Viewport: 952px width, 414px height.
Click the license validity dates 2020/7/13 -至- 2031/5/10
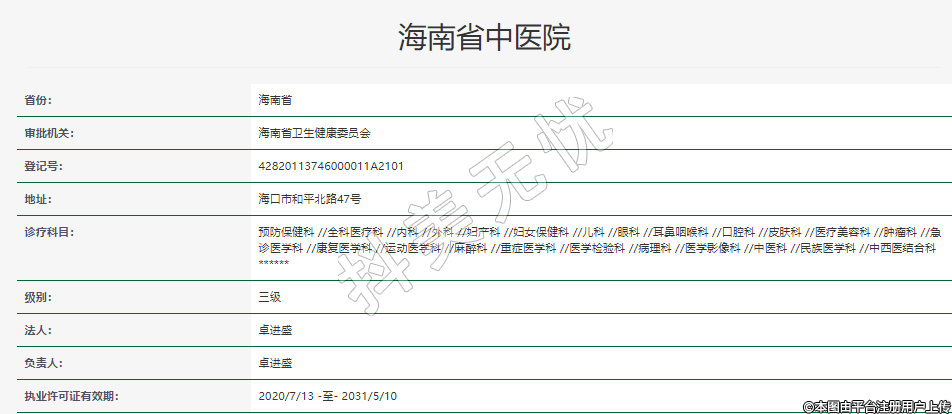[x=327, y=396]
